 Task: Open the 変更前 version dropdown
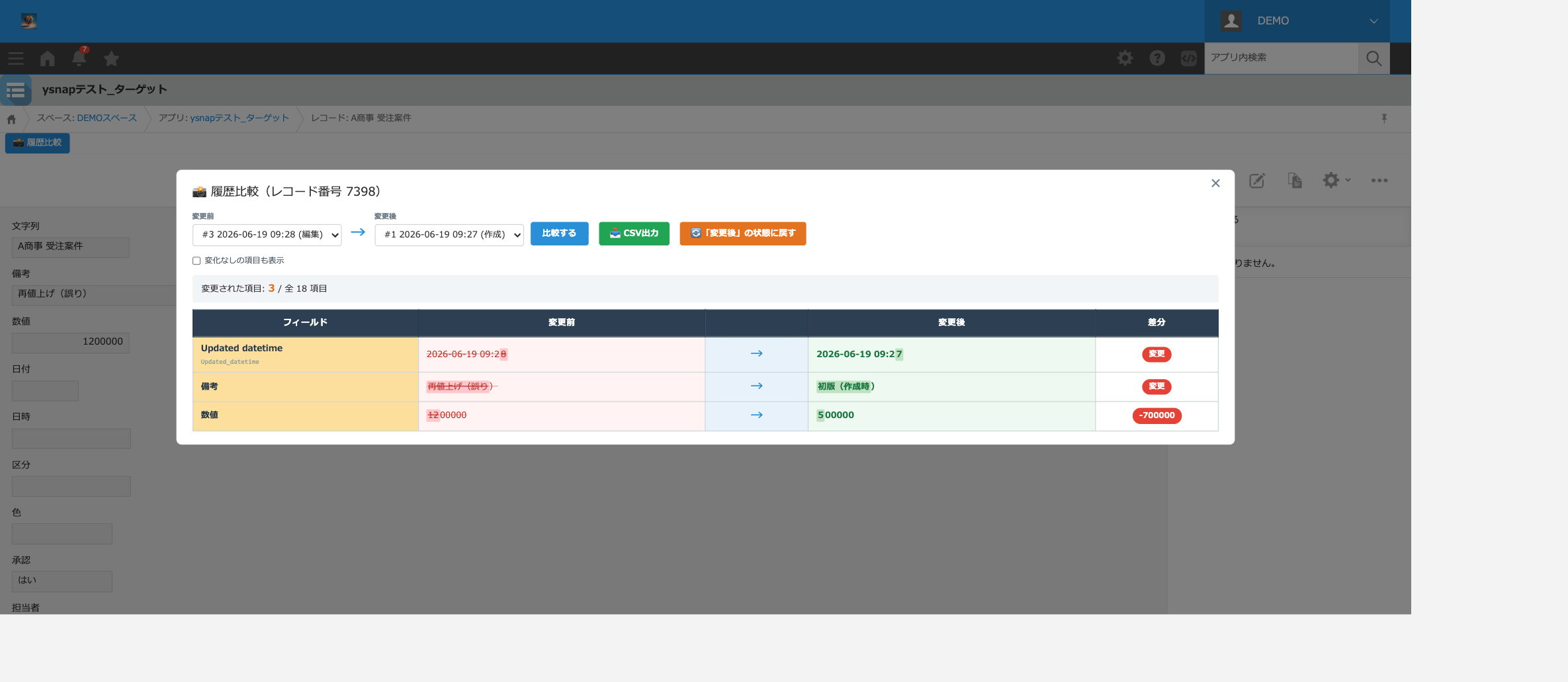pos(267,235)
